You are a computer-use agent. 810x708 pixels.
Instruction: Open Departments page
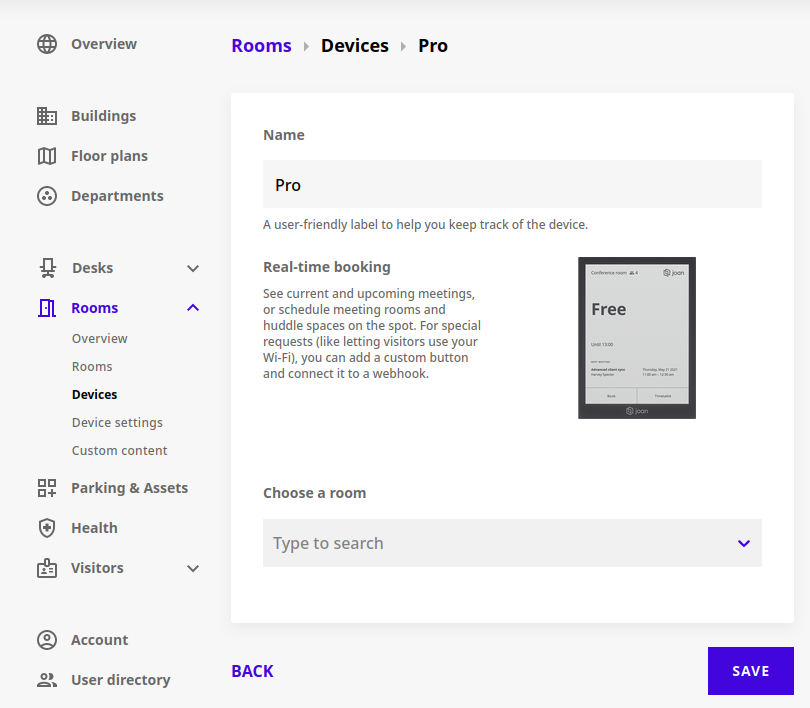point(117,196)
